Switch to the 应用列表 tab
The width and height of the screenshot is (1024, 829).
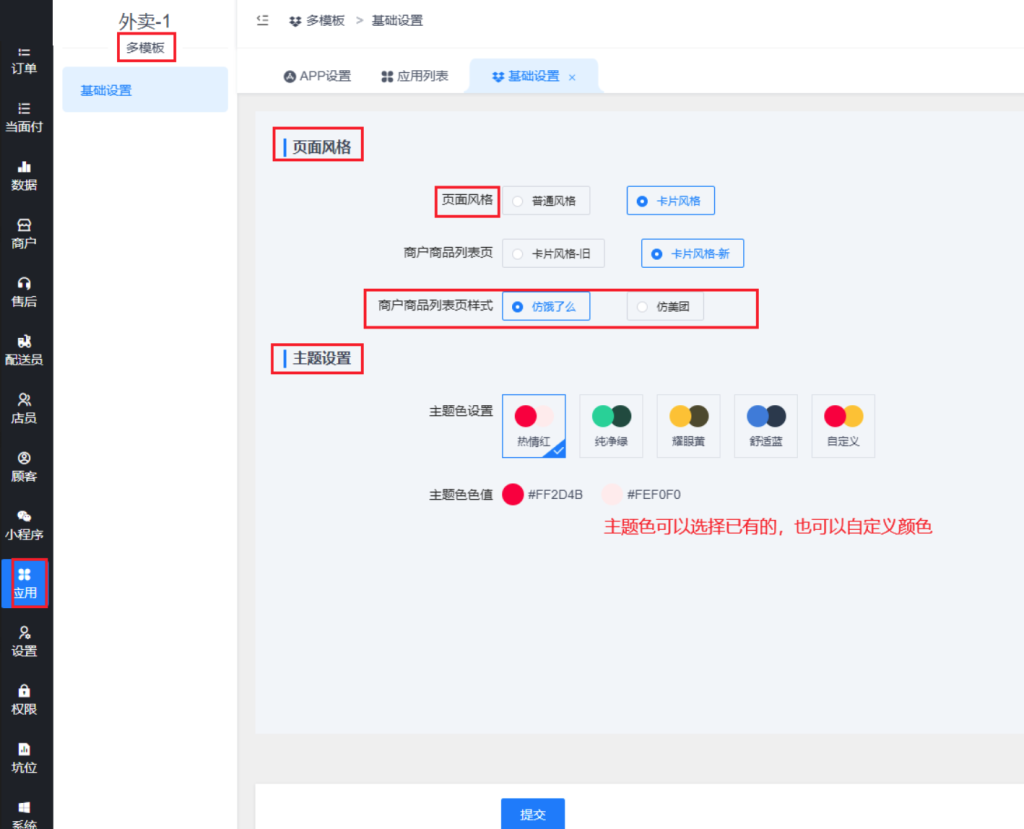tap(414, 76)
